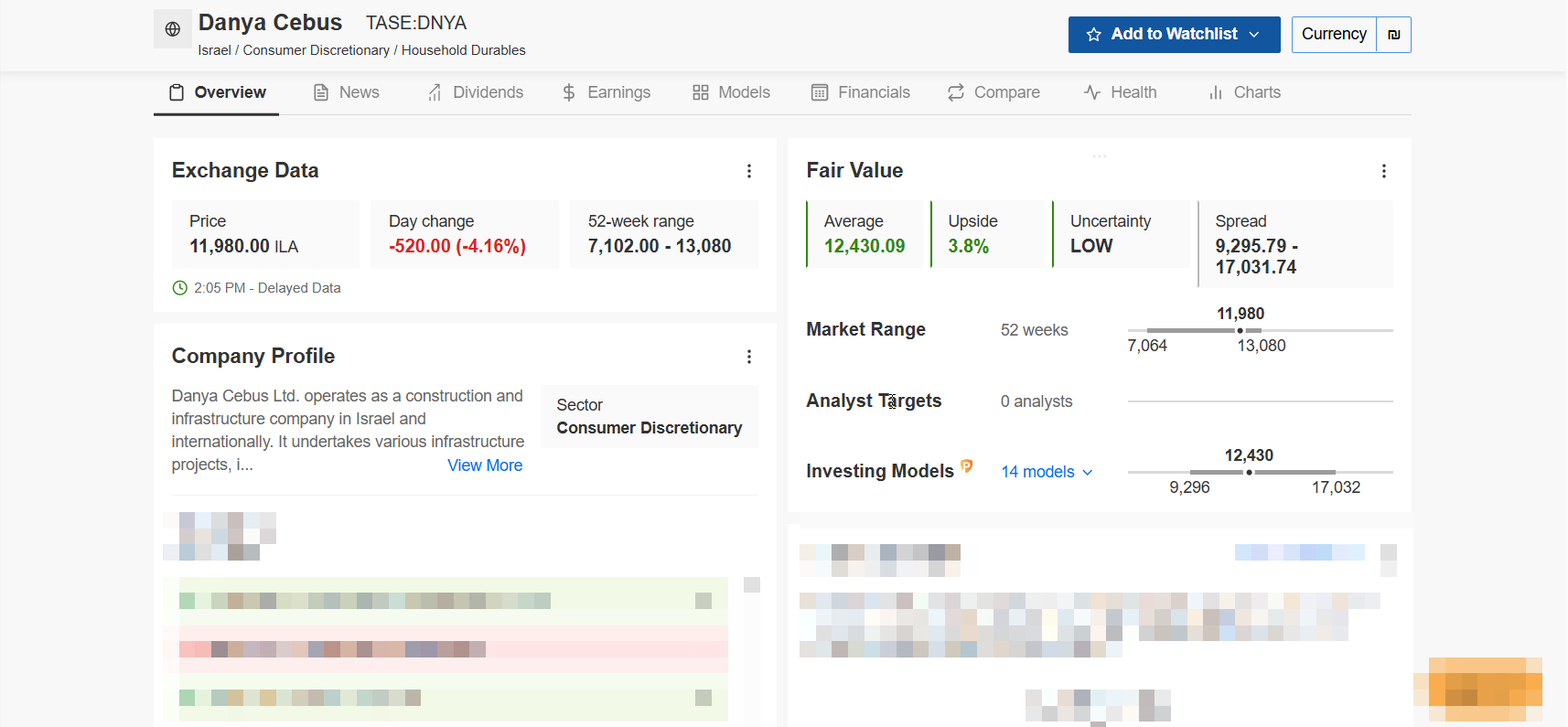Open the Financials tab
Viewport: 1568px width, 727px height.
[x=860, y=92]
